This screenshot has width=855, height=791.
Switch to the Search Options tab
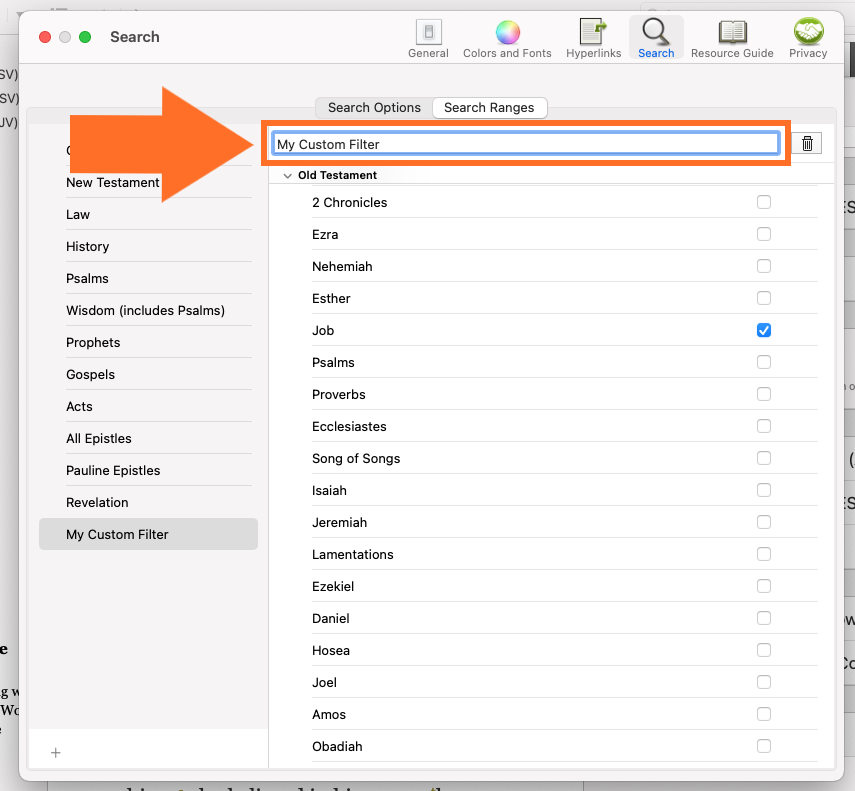pyautogui.click(x=374, y=108)
